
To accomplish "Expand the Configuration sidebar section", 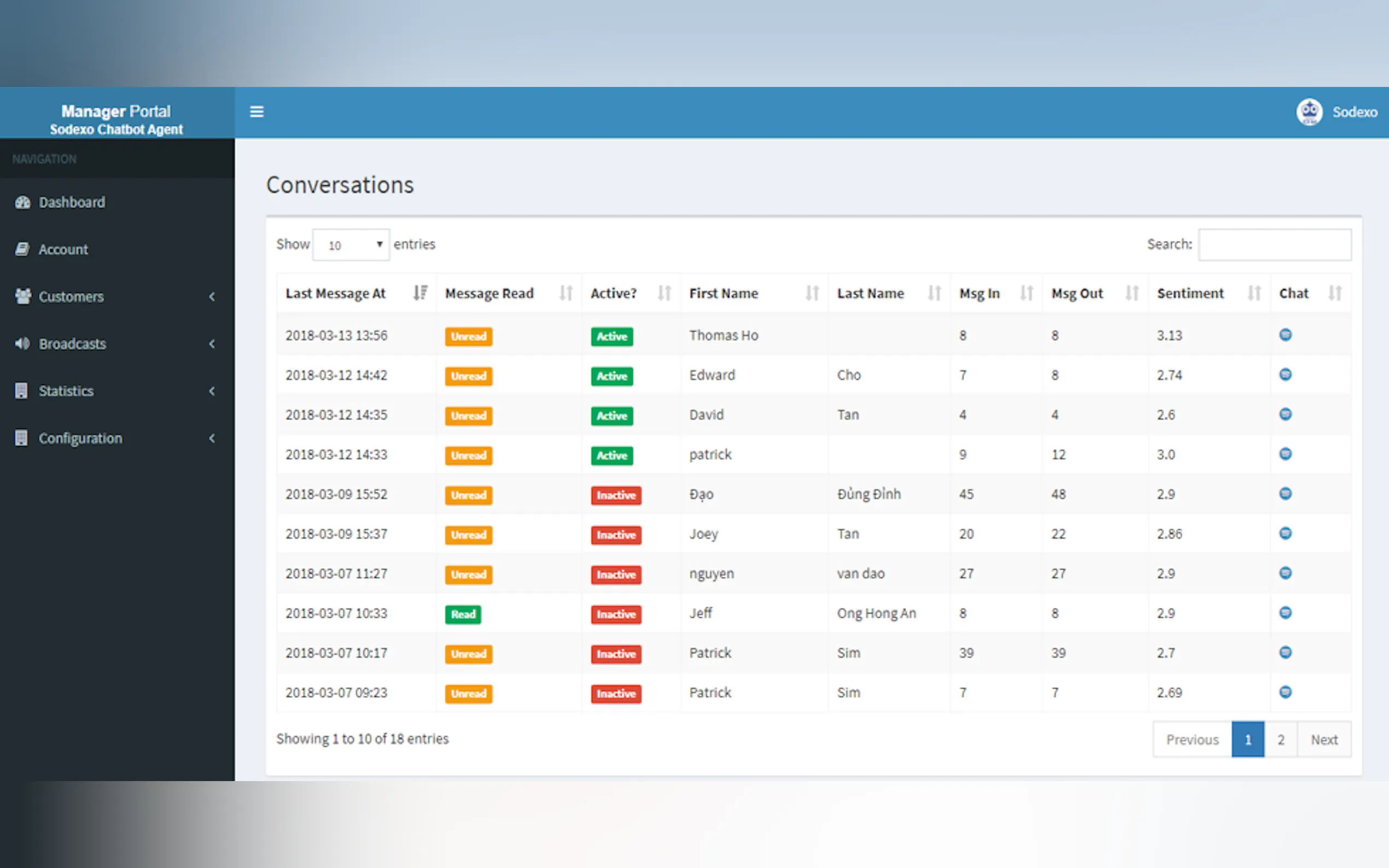I will pyautogui.click(x=80, y=437).
